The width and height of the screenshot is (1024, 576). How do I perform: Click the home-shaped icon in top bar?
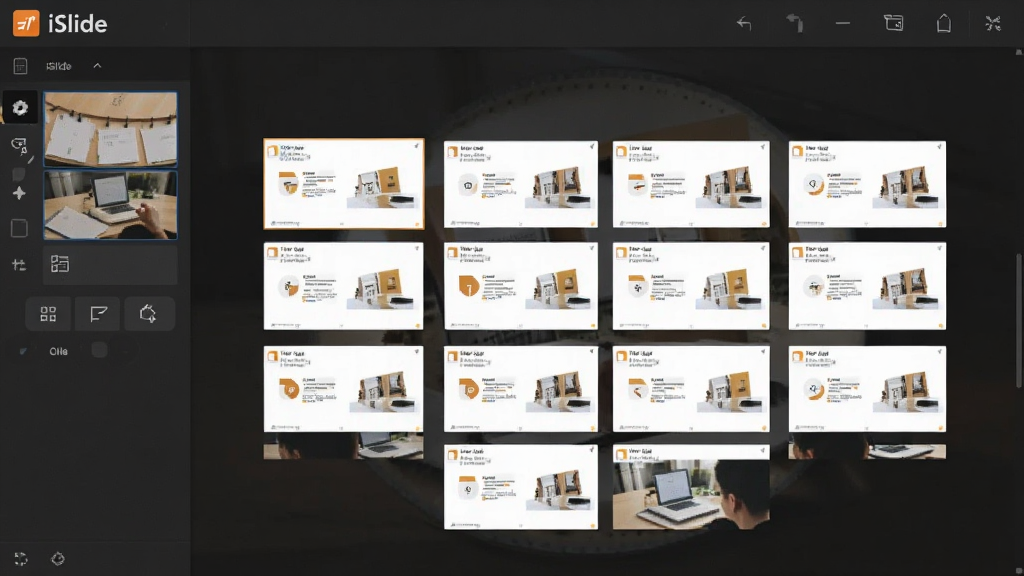(944, 24)
